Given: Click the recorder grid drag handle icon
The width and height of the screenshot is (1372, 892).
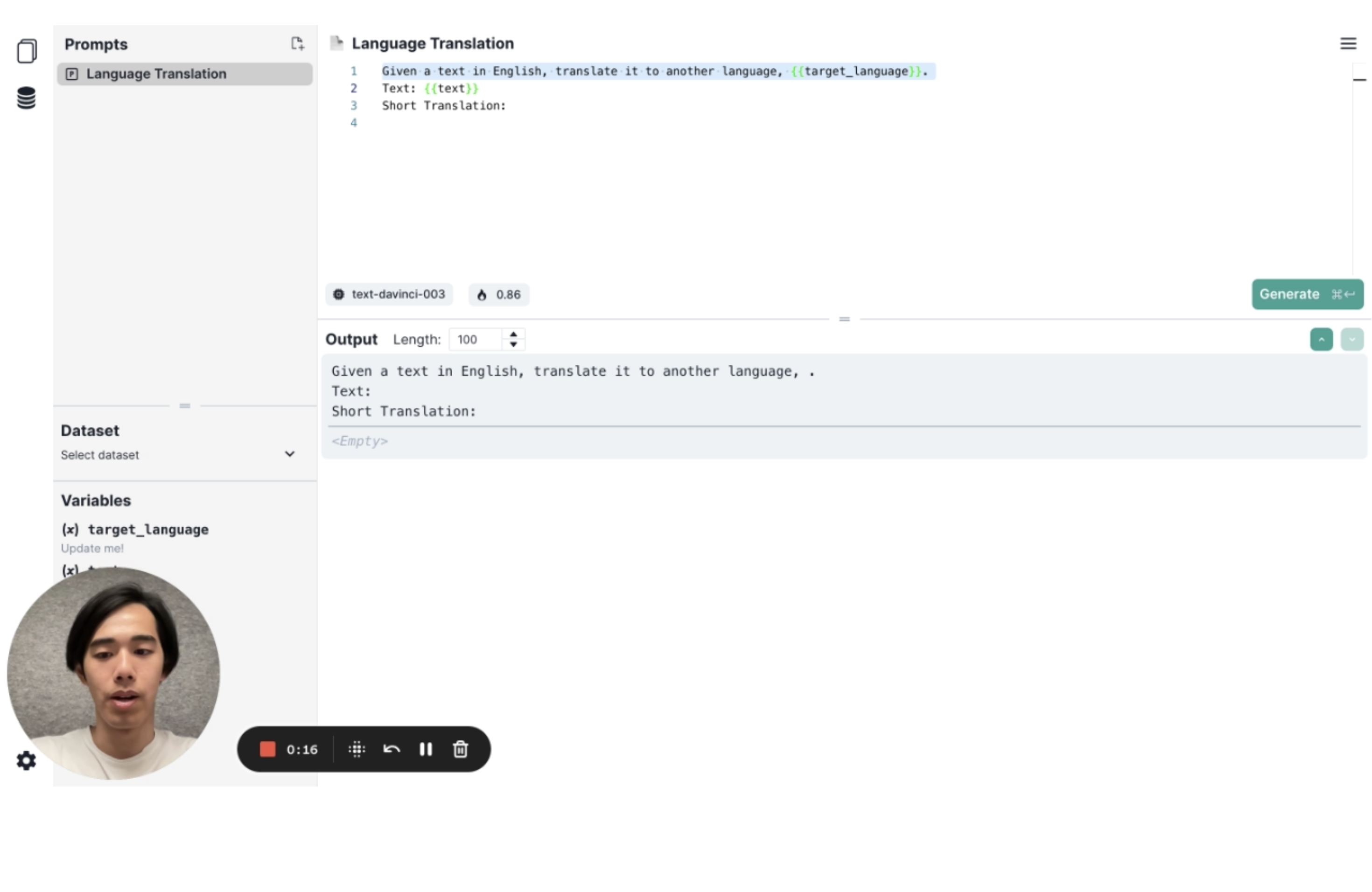Looking at the screenshot, I should click(x=357, y=749).
